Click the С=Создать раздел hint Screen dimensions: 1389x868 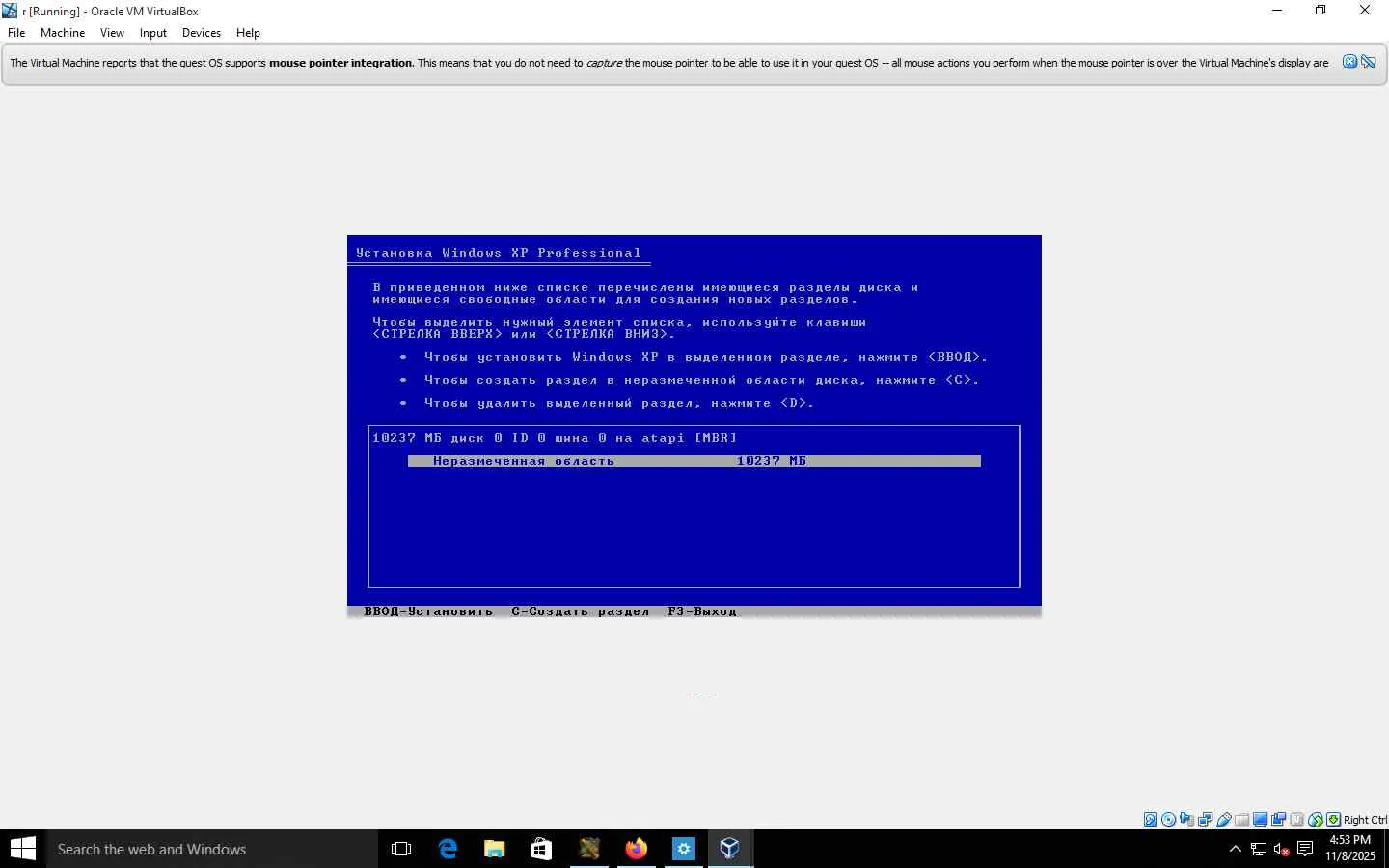581,611
